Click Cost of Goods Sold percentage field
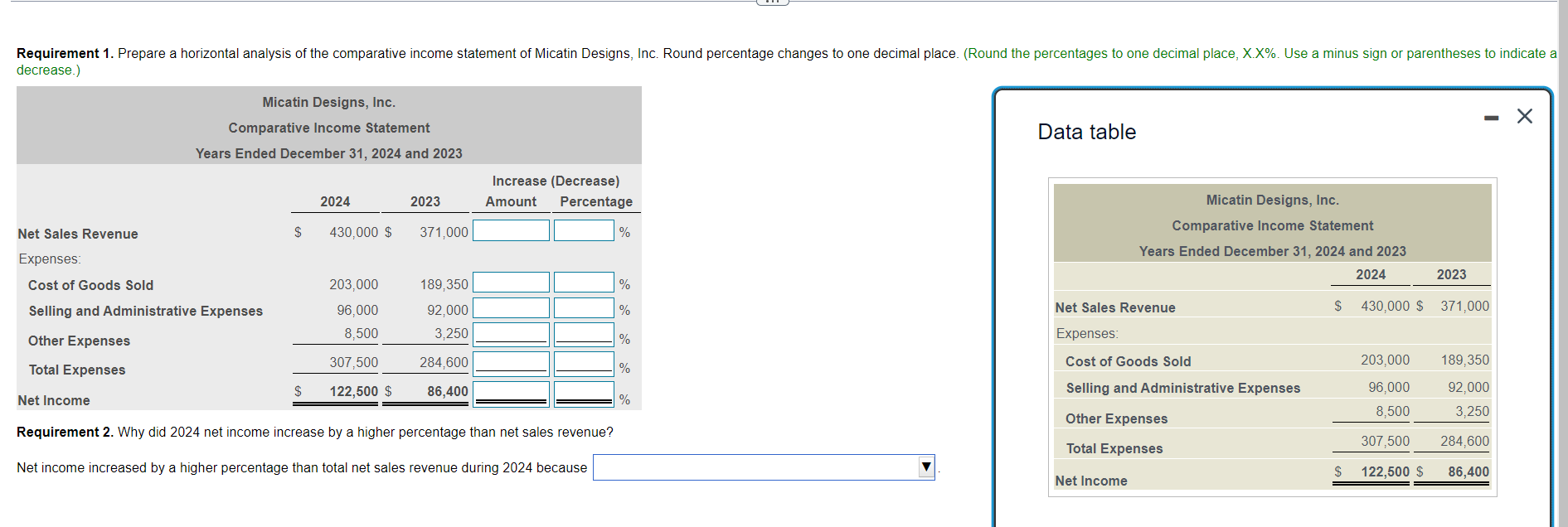The image size is (1568, 527). point(584,283)
